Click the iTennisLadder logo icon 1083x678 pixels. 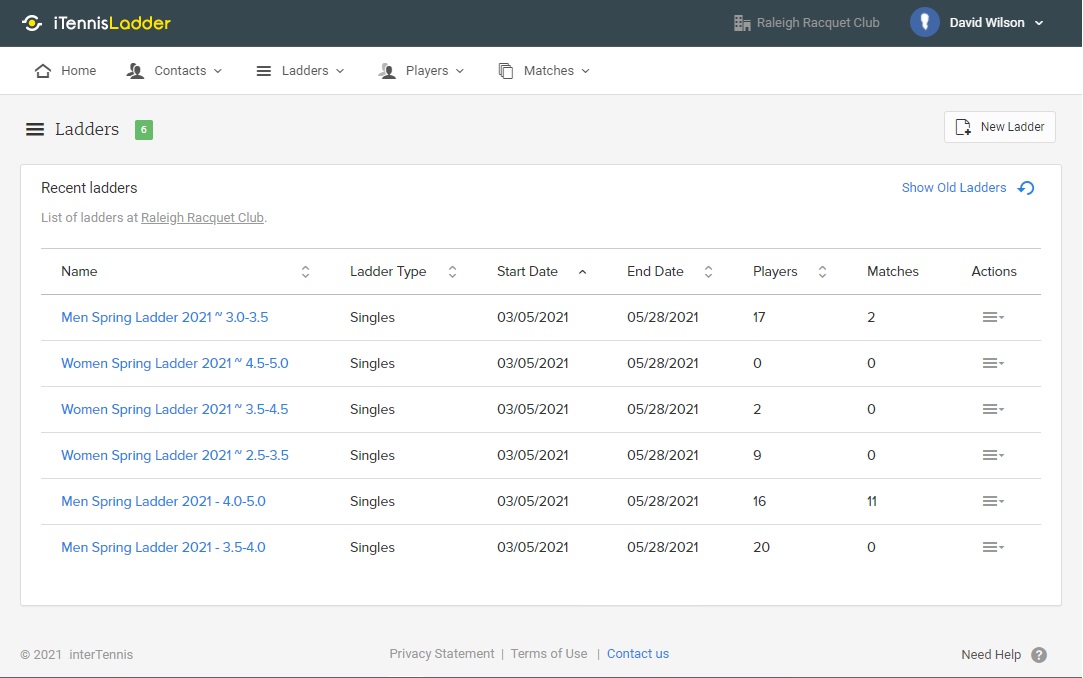point(32,23)
